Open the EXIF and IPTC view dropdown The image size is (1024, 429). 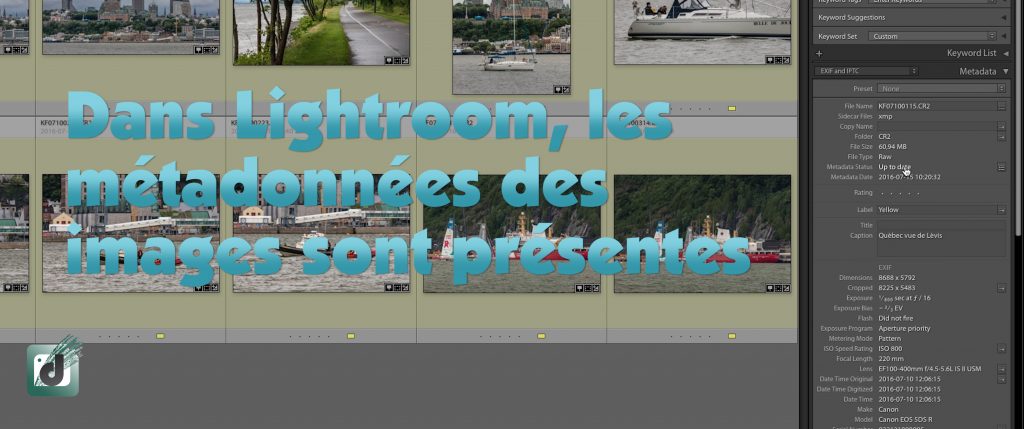click(866, 71)
